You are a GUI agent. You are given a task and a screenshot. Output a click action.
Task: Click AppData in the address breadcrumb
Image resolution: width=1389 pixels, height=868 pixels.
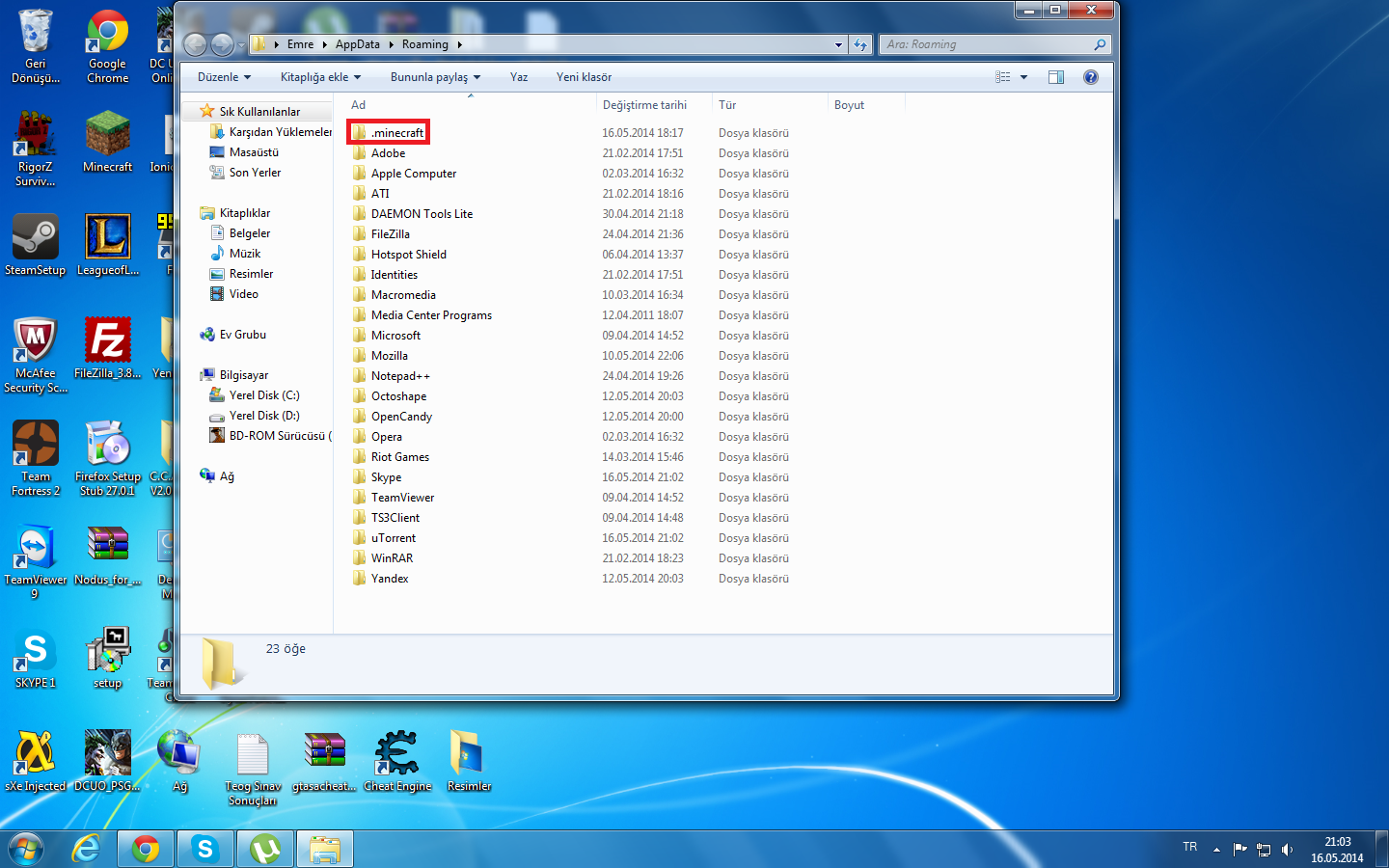[358, 44]
